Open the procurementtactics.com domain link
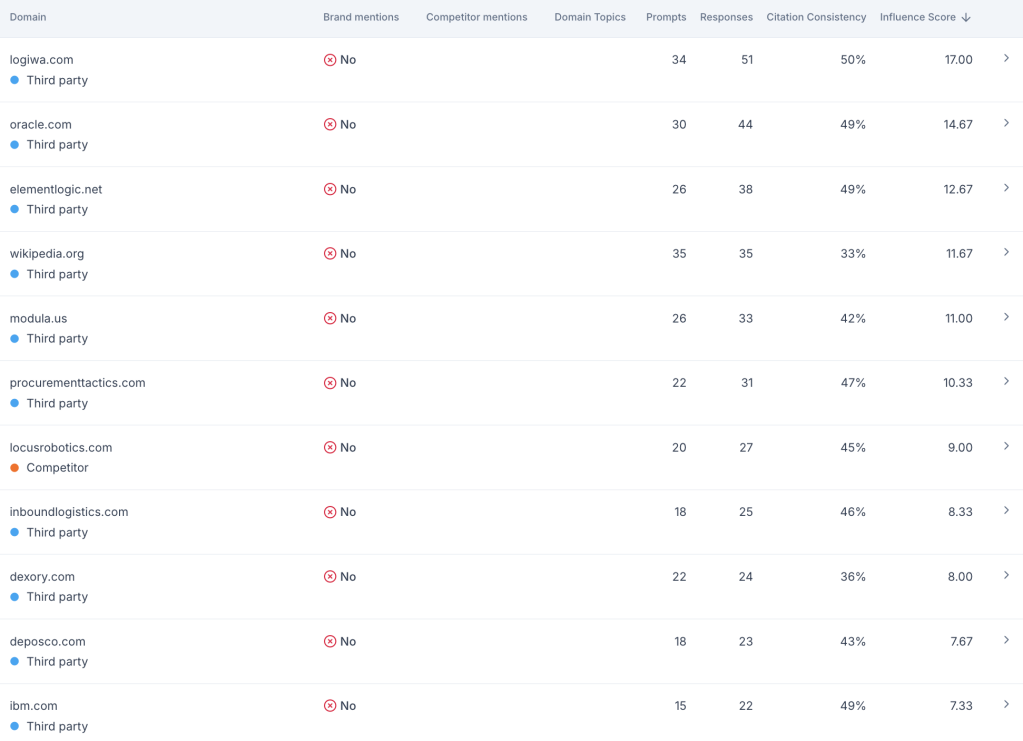The width and height of the screenshot is (1023, 741). click(x=77, y=383)
